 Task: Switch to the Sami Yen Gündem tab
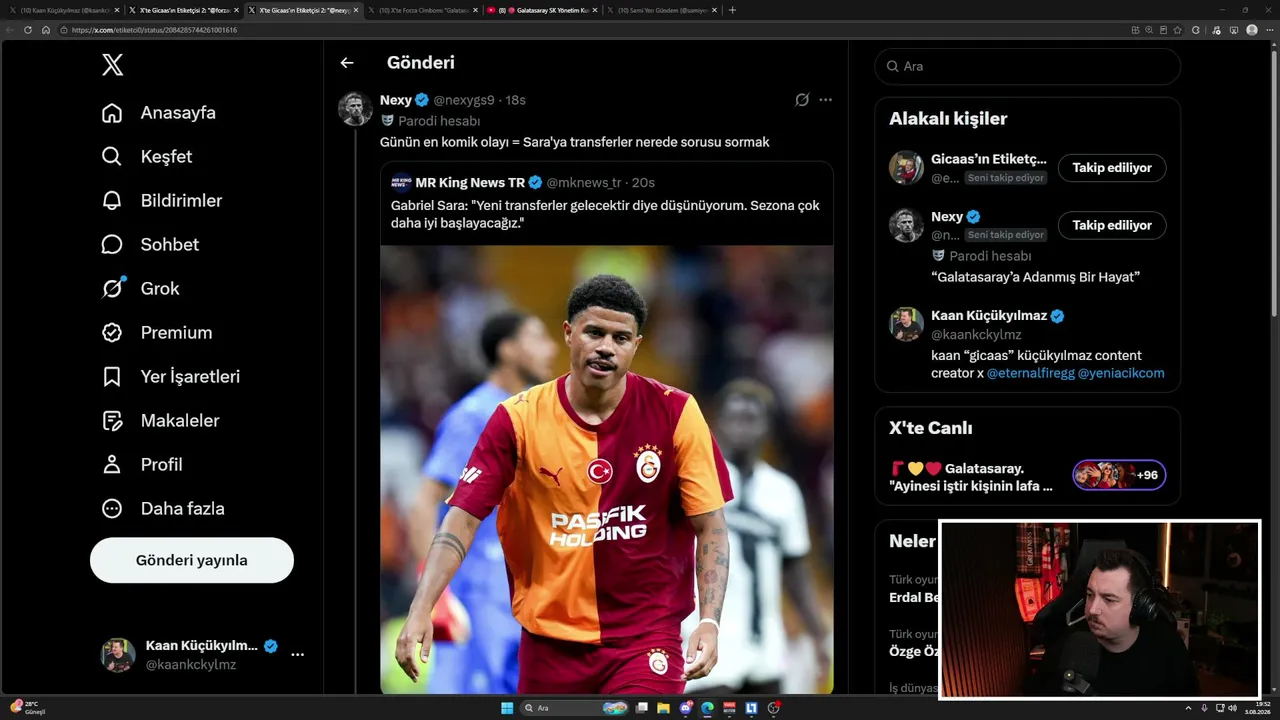pyautogui.click(x=660, y=10)
